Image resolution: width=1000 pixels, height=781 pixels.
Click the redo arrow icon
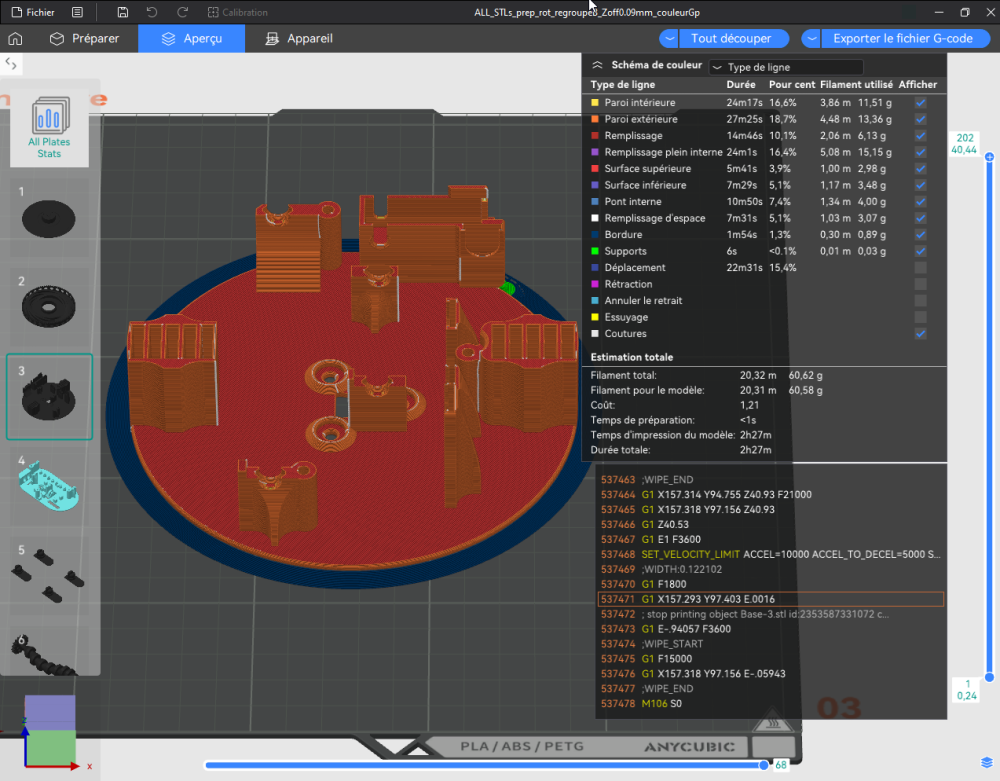tap(182, 12)
